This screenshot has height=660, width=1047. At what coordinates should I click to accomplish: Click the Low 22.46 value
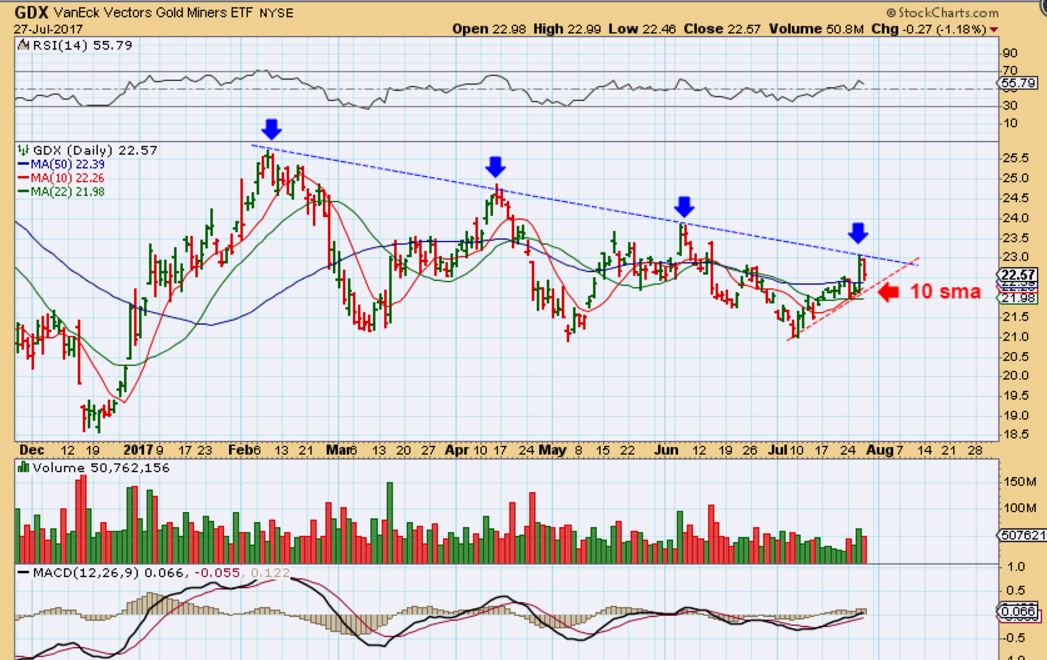642,29
